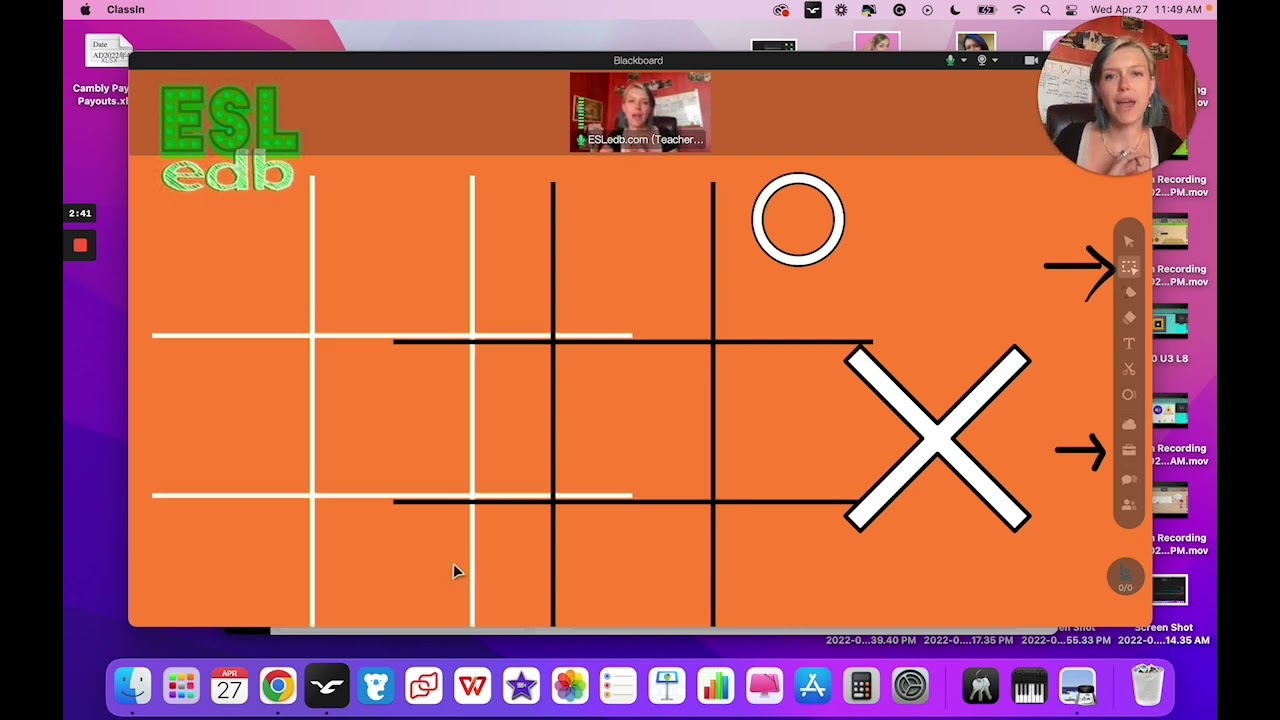Click the battery status icon
The image size is (1280, 720).
[987, 9]
